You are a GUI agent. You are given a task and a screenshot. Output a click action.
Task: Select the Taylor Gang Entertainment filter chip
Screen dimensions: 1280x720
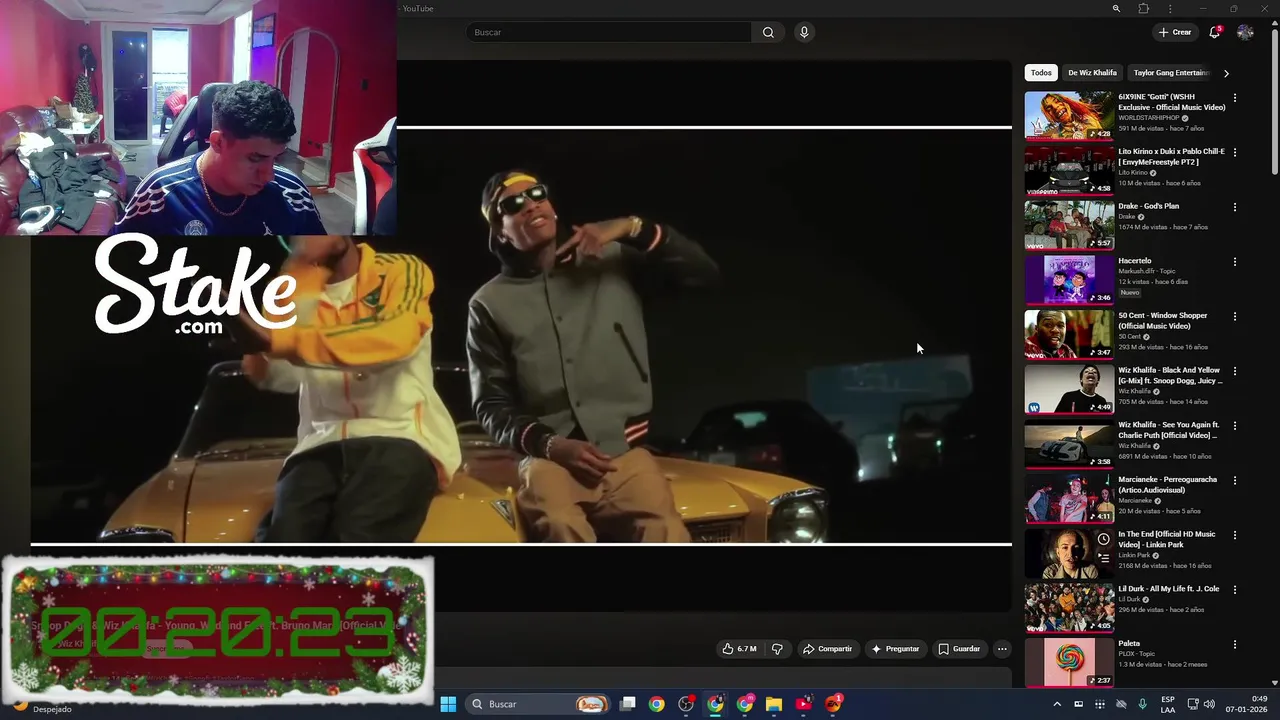click(1171, 73)
